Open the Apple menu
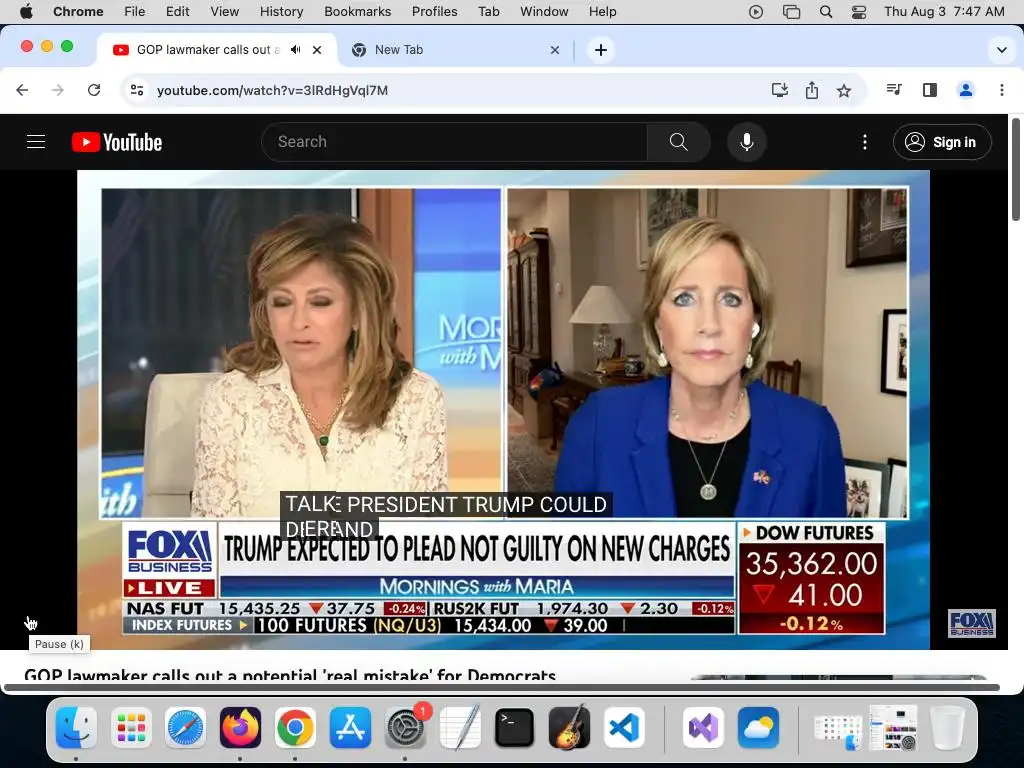 click(26, 11)
